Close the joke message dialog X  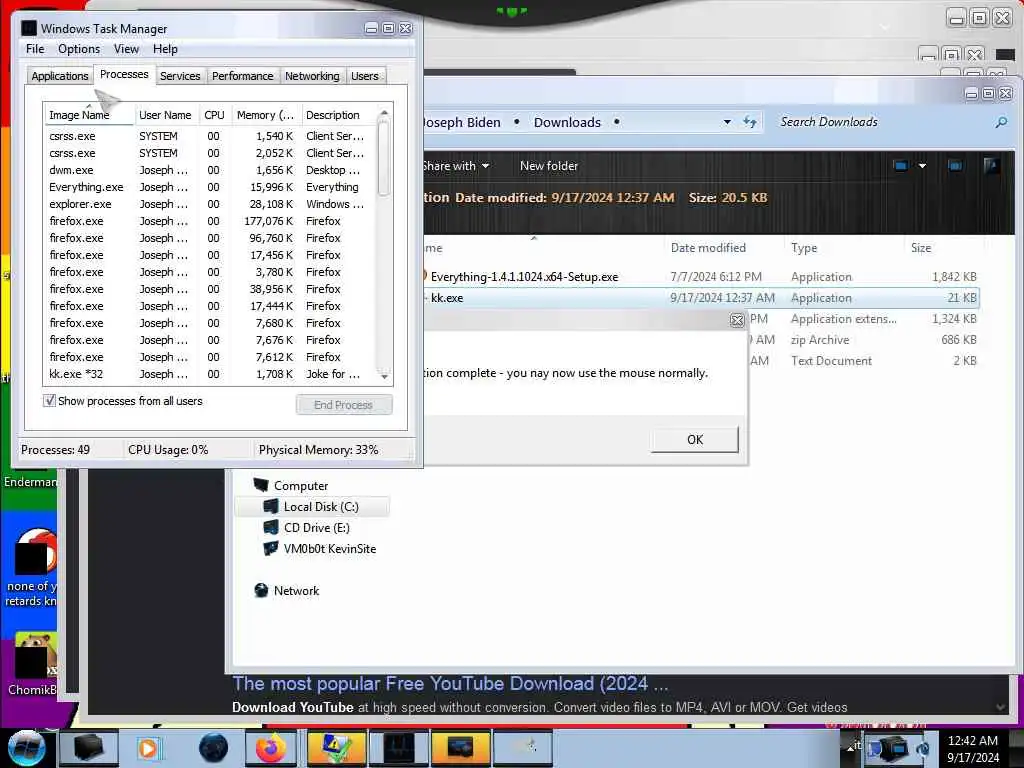[737, 320]
